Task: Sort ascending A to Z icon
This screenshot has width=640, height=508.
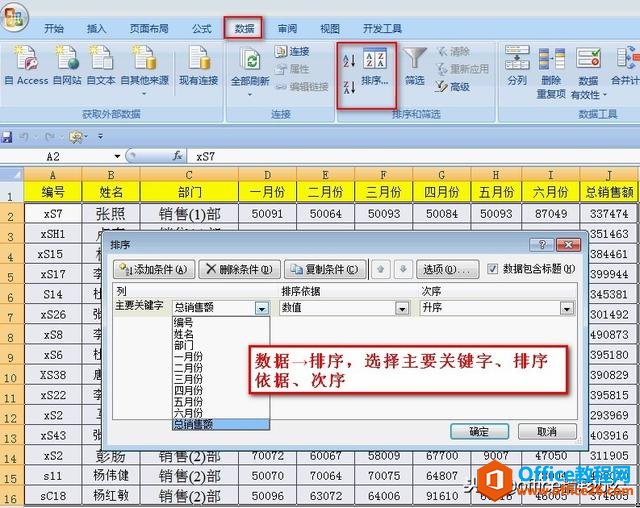Action: coord(349,61)
